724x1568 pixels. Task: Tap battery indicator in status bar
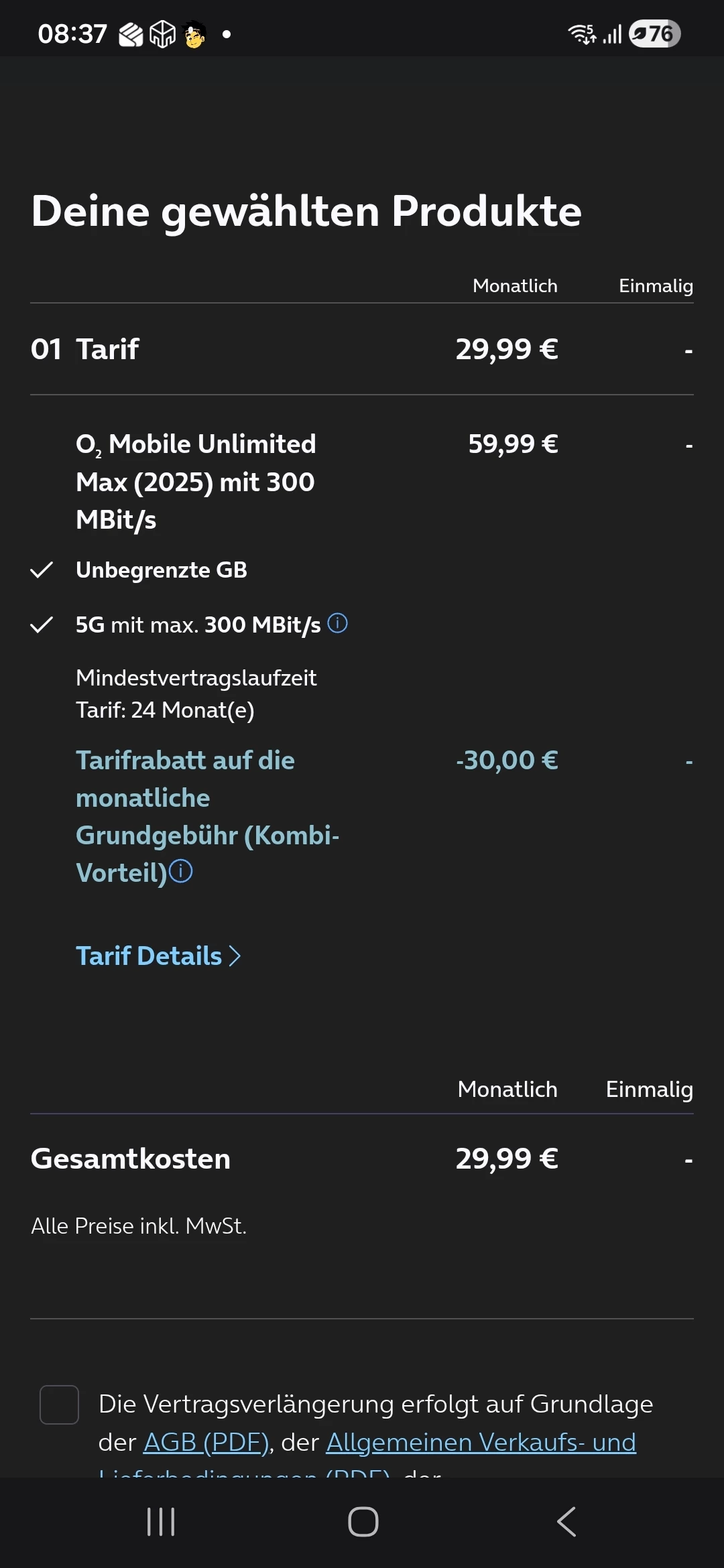coord(654,34)
